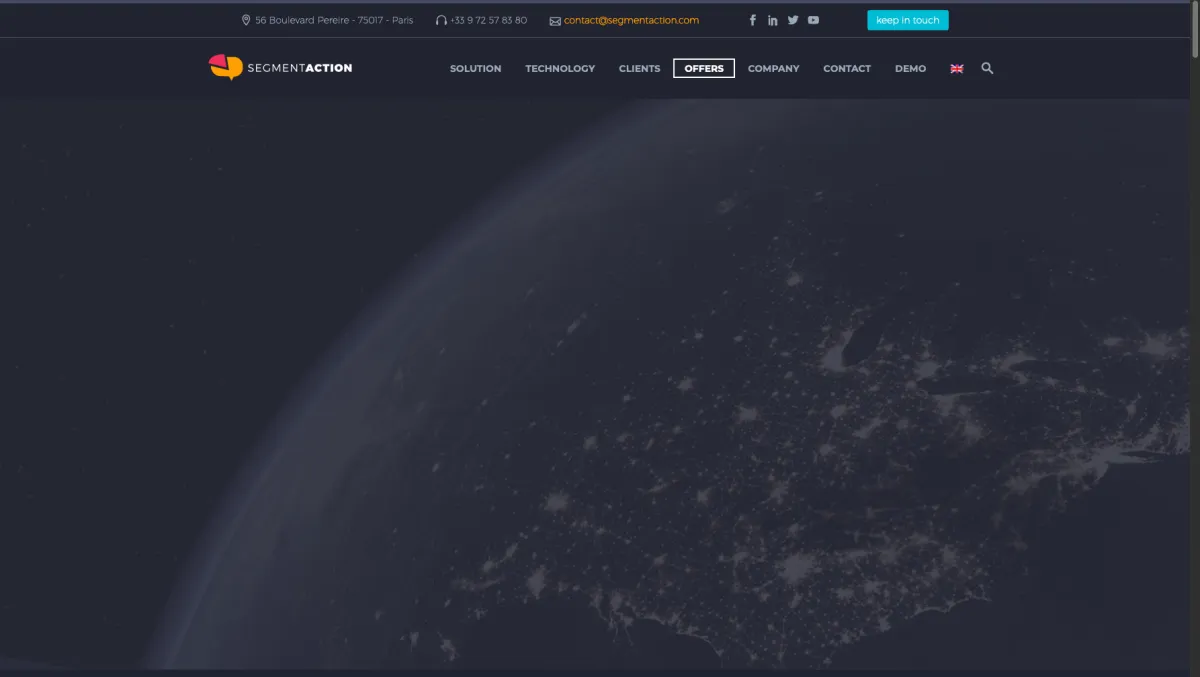Open the LinkedIn social icon
Viewport: 1200px width, 677px height.
click(773, 20)
